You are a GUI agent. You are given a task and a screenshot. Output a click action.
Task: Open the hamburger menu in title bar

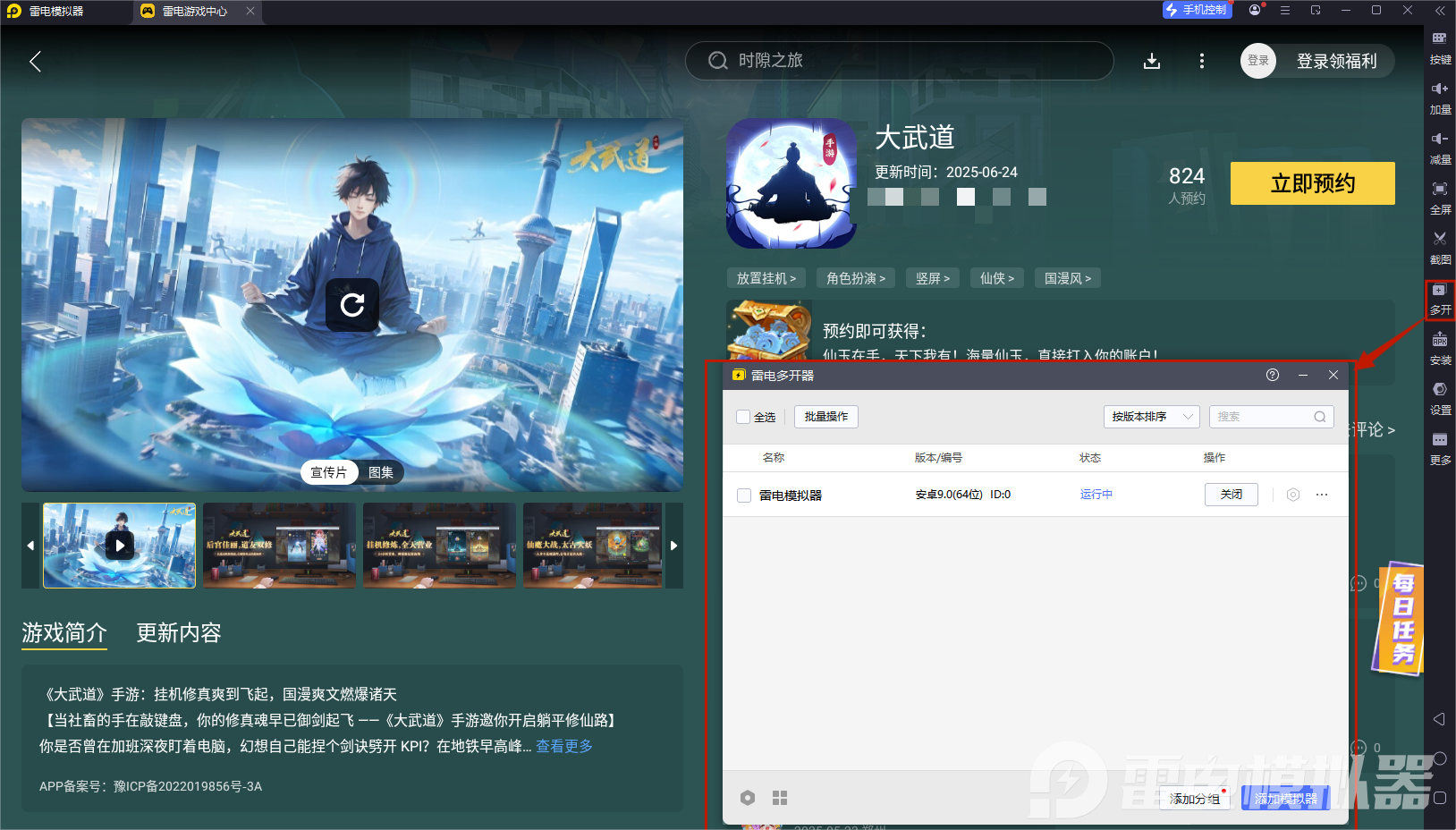click(x=1285, y=10)
